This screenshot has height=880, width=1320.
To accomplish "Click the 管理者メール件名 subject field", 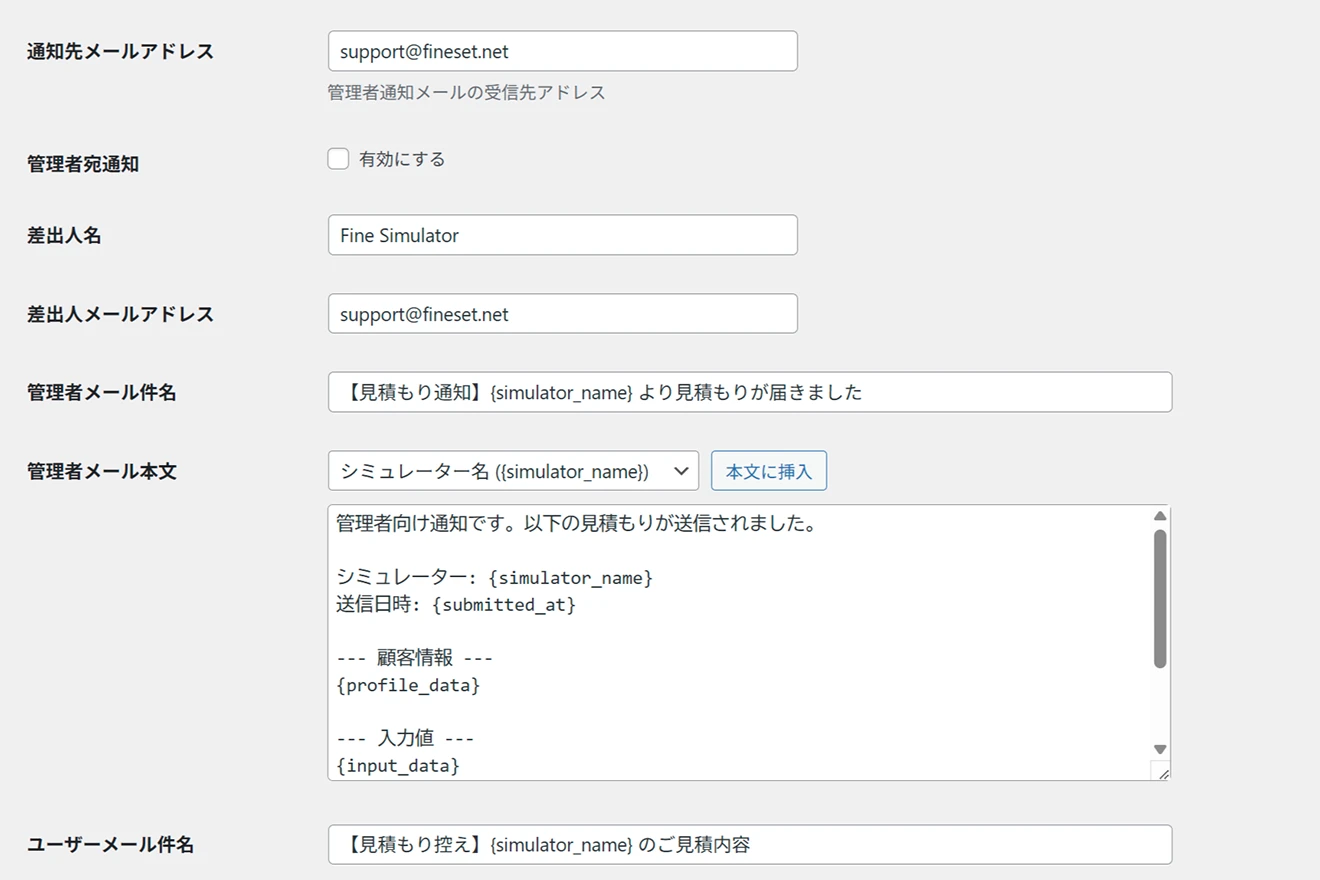I will pos(749,392).
